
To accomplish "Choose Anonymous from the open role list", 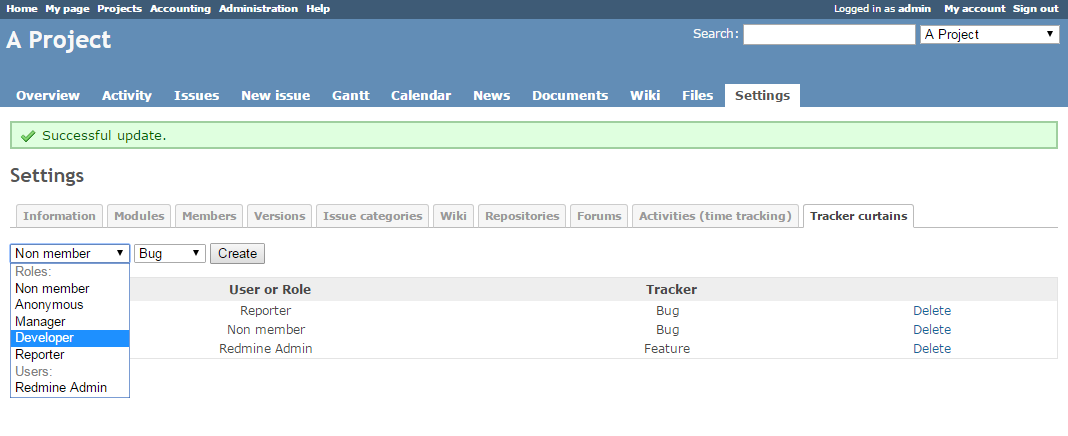I will click(x=49, y=305).
